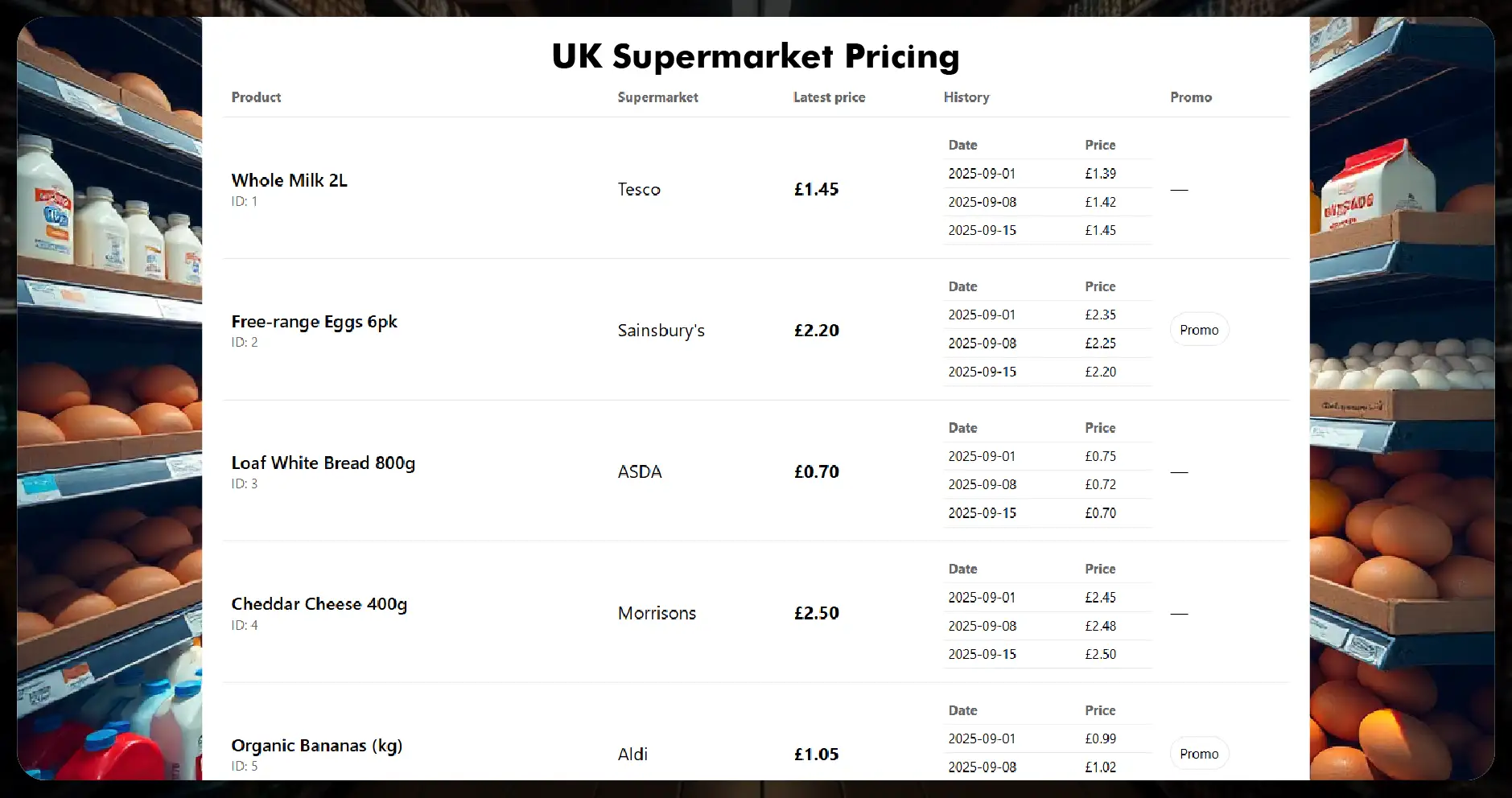Click ASDA in the bread row
The width and height of the screenshot is (1512, 798).
[639, 471]
